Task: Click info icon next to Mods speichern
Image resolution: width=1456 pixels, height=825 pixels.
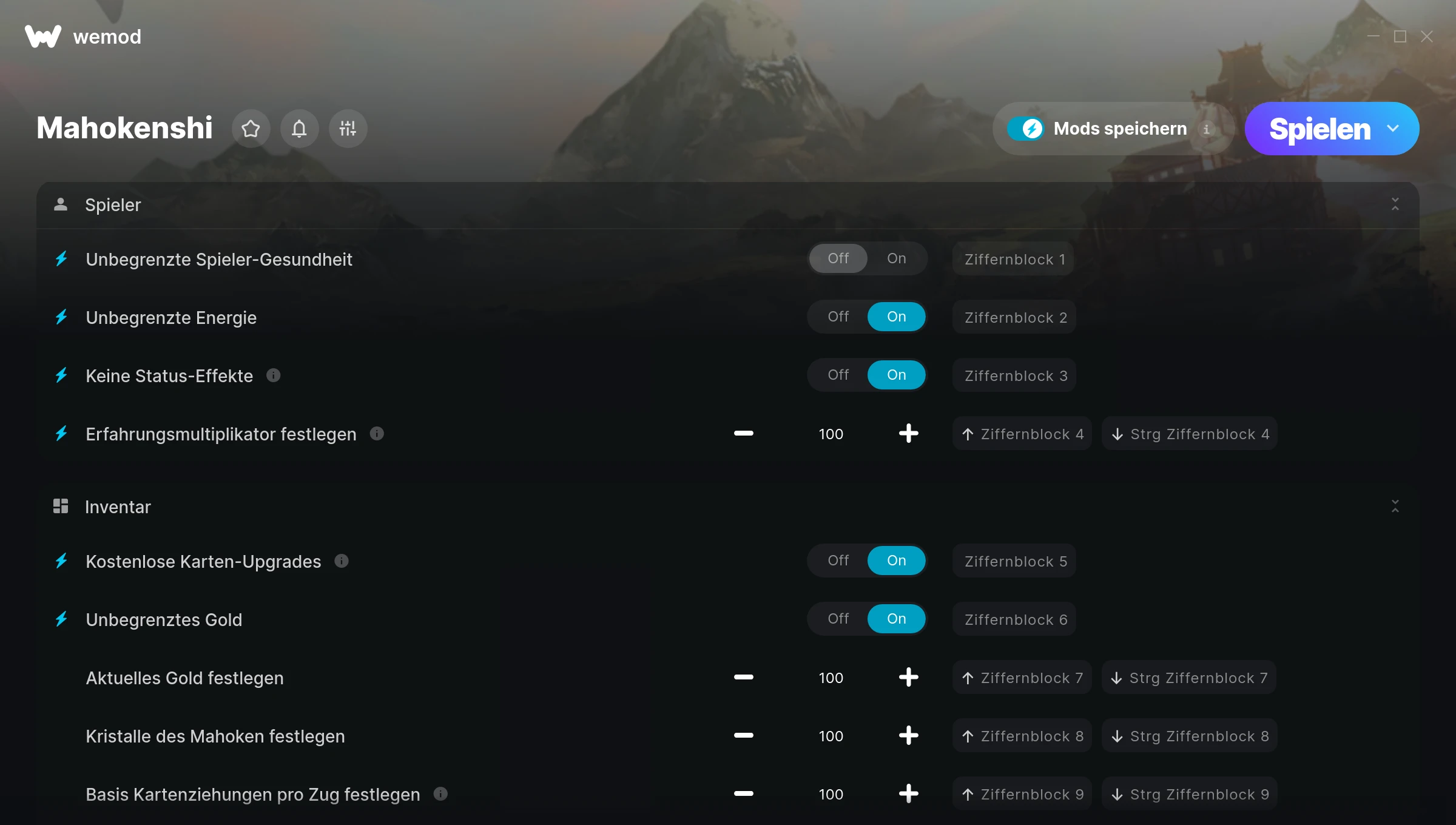Action: coord(1206,129)
